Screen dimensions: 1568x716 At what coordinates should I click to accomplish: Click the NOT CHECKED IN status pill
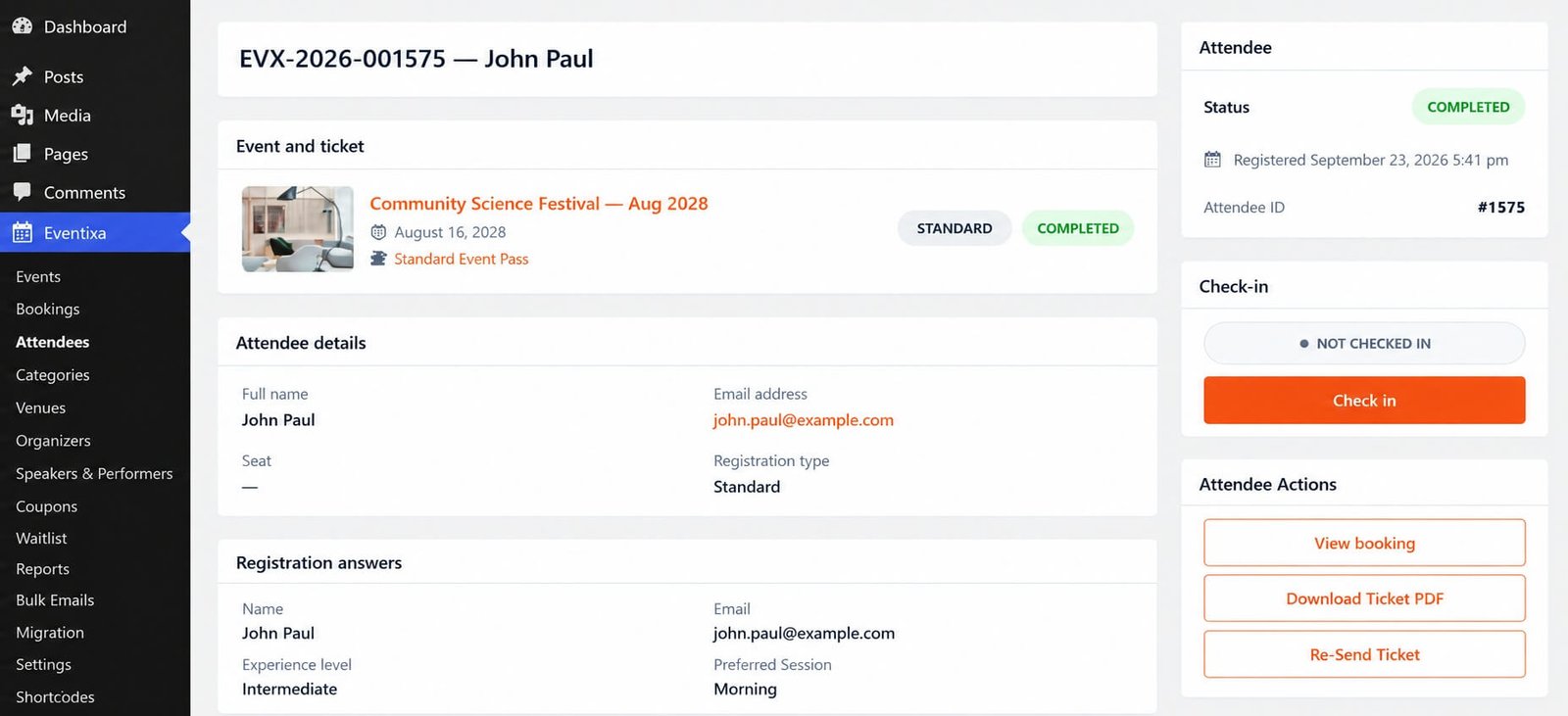(1364, 344)
